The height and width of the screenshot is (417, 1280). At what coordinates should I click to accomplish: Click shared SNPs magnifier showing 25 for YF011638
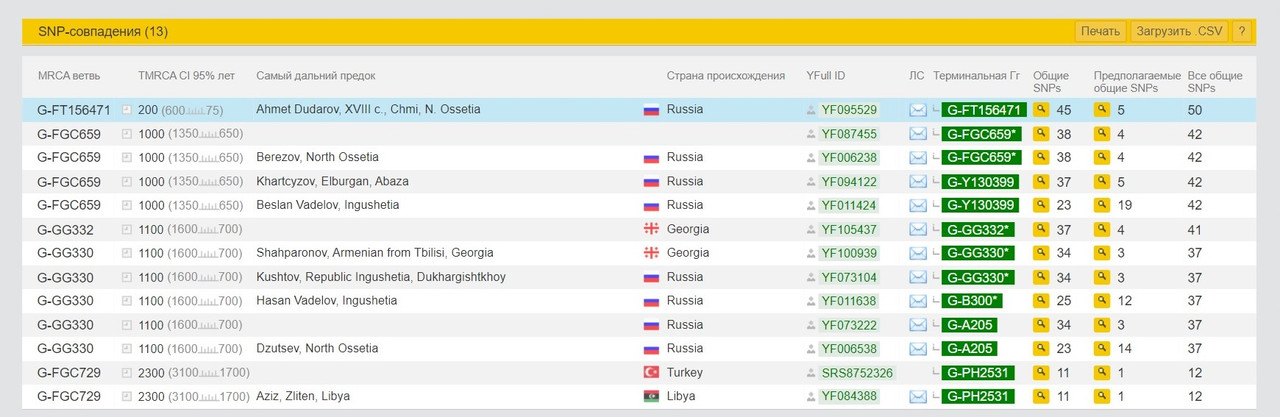click(1041, 301)
